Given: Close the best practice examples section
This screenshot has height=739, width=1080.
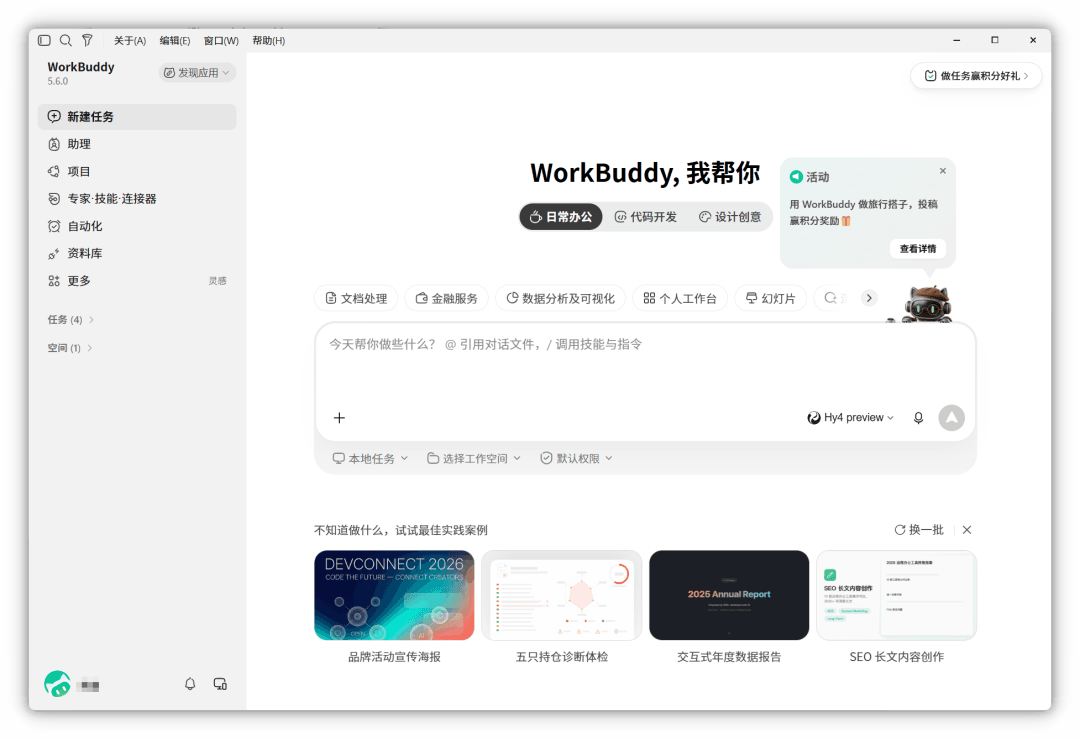Looking at the screenshot, I should click(x=967, y=530).
